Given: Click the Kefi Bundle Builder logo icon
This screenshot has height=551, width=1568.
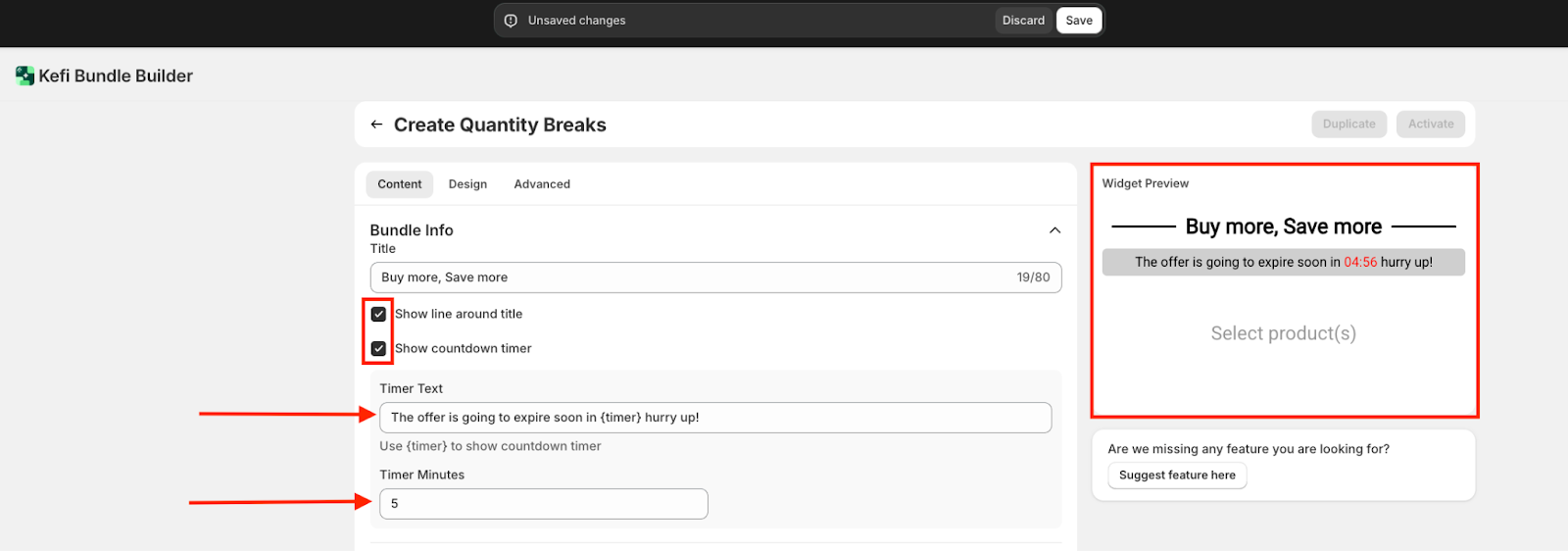Looking at the screenshot, I should pyautogui.click(x=24, y=75).
